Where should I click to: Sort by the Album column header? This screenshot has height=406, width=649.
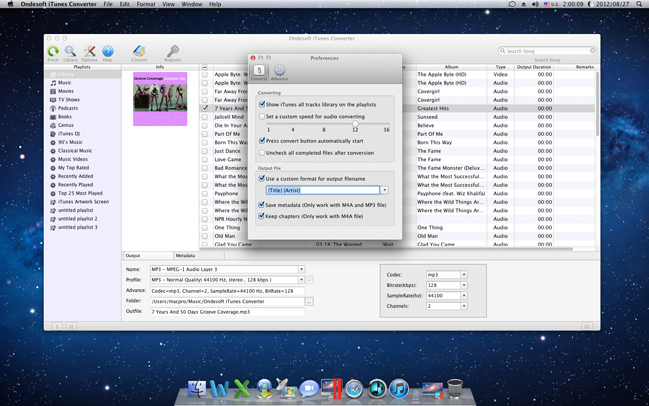pyautogui.click(x=452, y=67)
